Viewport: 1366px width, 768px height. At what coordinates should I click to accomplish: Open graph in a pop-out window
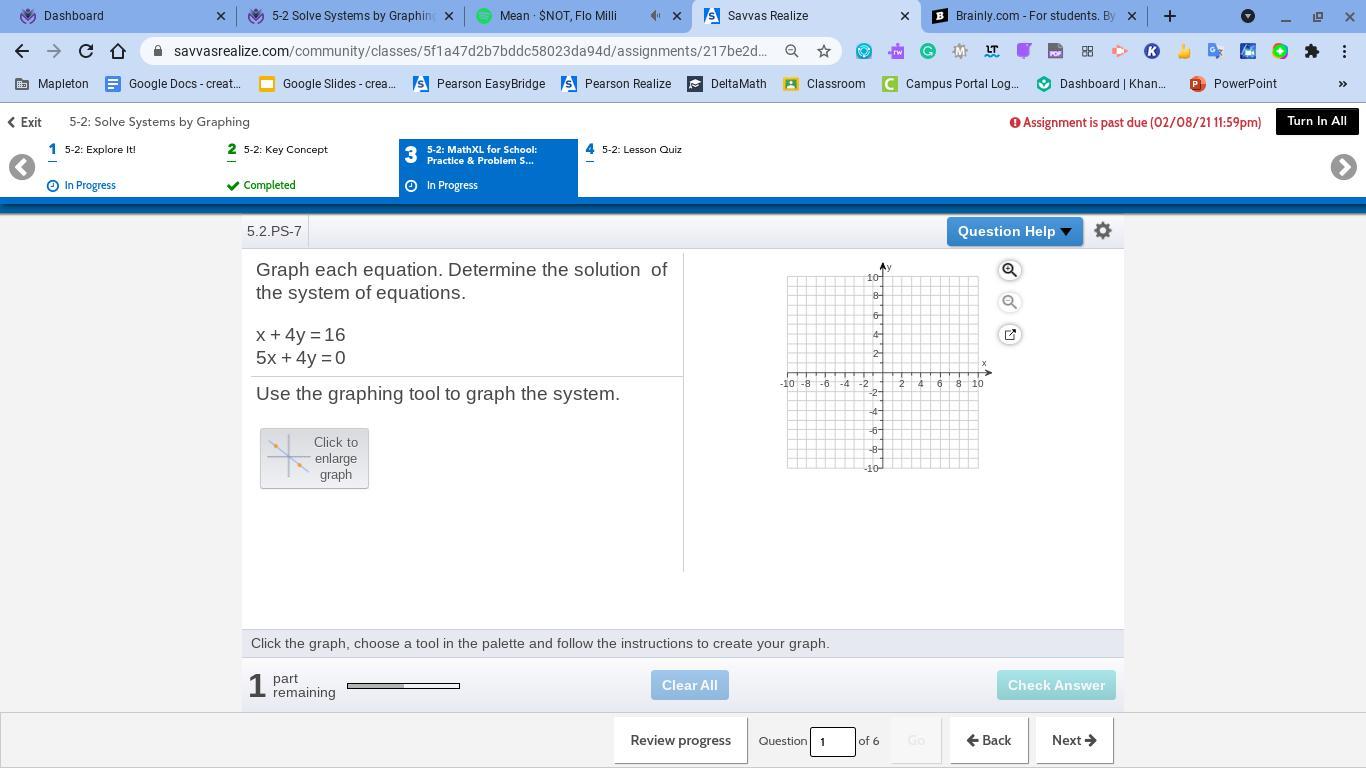coord(1009,334)
